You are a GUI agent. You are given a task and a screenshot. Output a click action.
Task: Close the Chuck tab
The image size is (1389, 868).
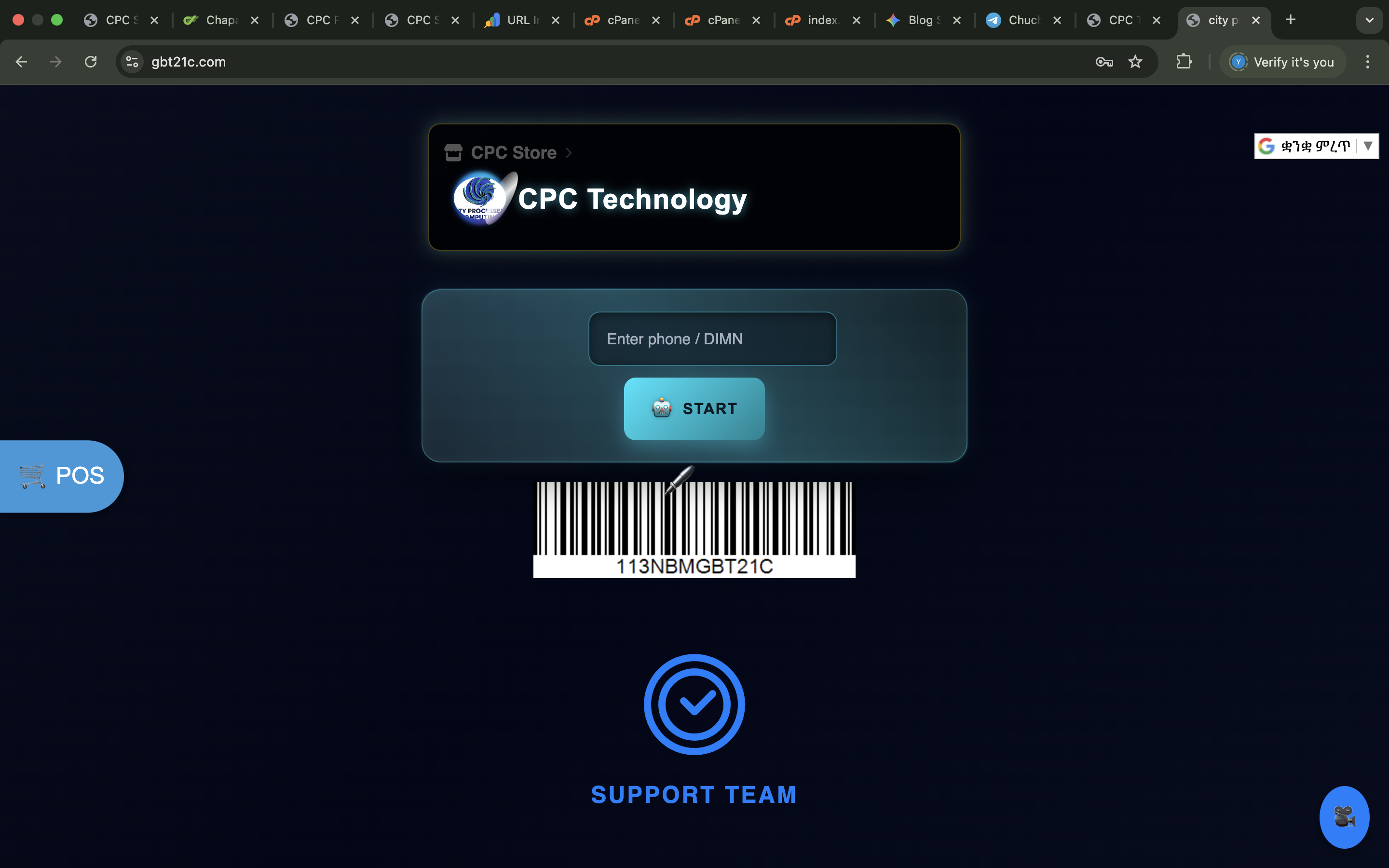[x=1057, y=20]
